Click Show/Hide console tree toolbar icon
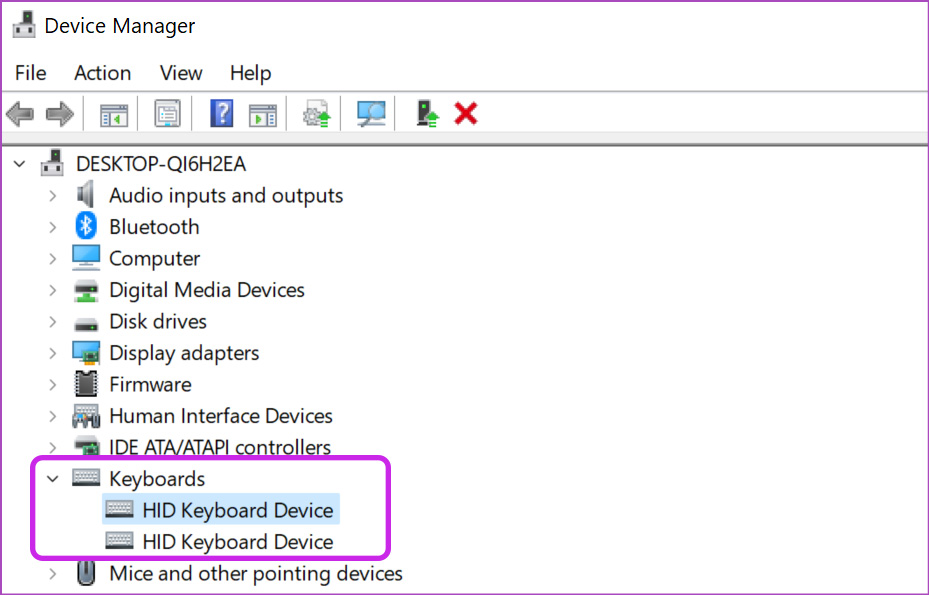Screen dimensions: 929x595 pyautogui.click(x=114, y=114)
